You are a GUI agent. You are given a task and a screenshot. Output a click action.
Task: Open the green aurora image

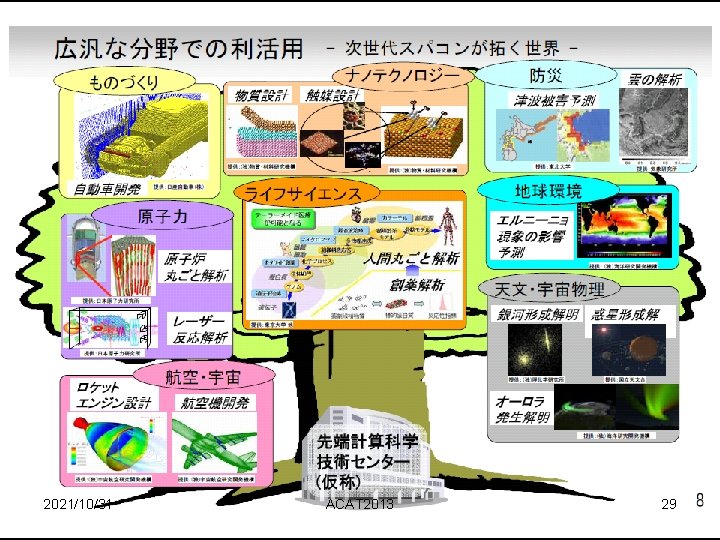pyautogui.click(x=616, y=408)
